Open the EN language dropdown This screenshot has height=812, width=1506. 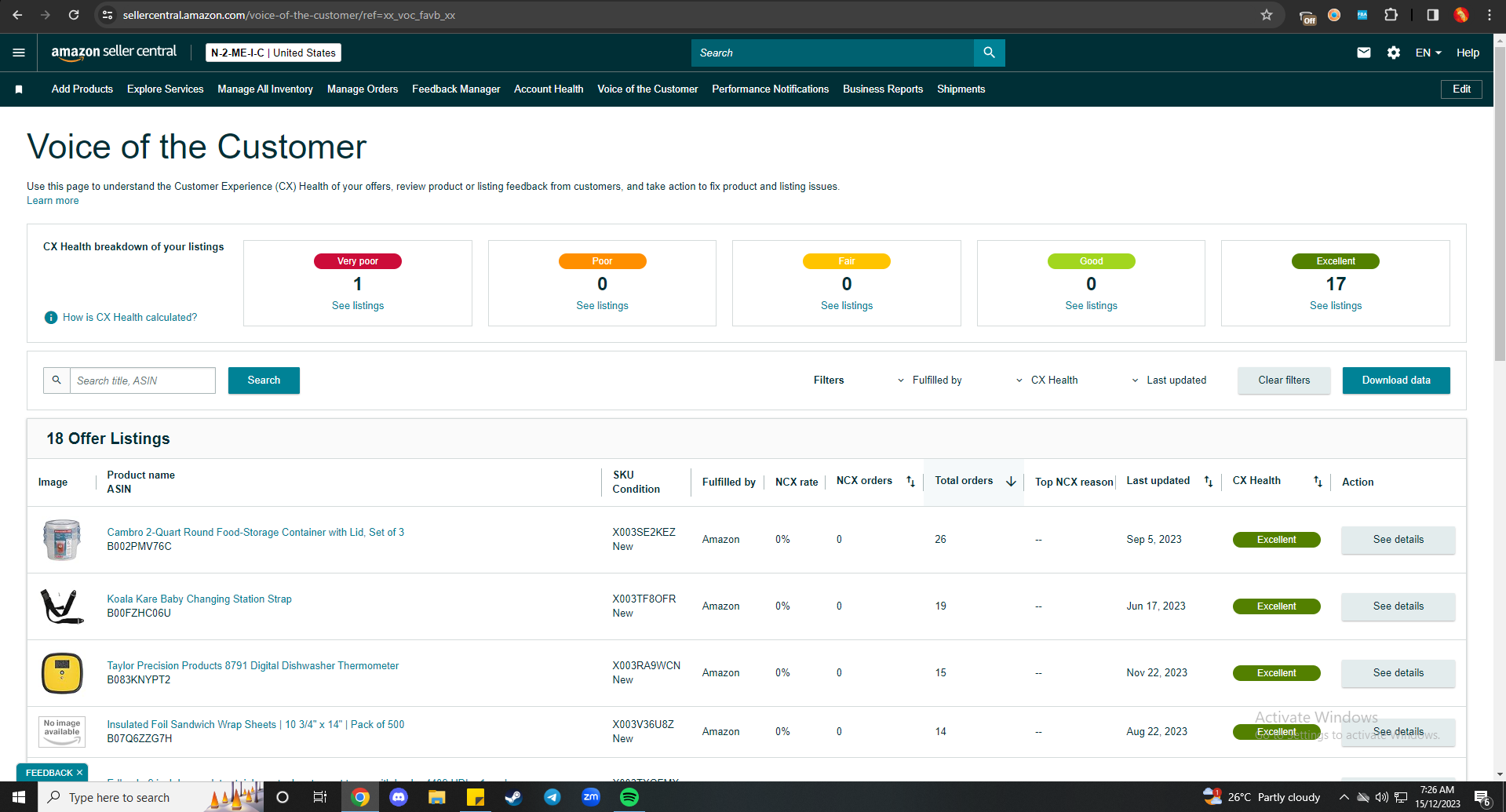tap(1428, 53)
